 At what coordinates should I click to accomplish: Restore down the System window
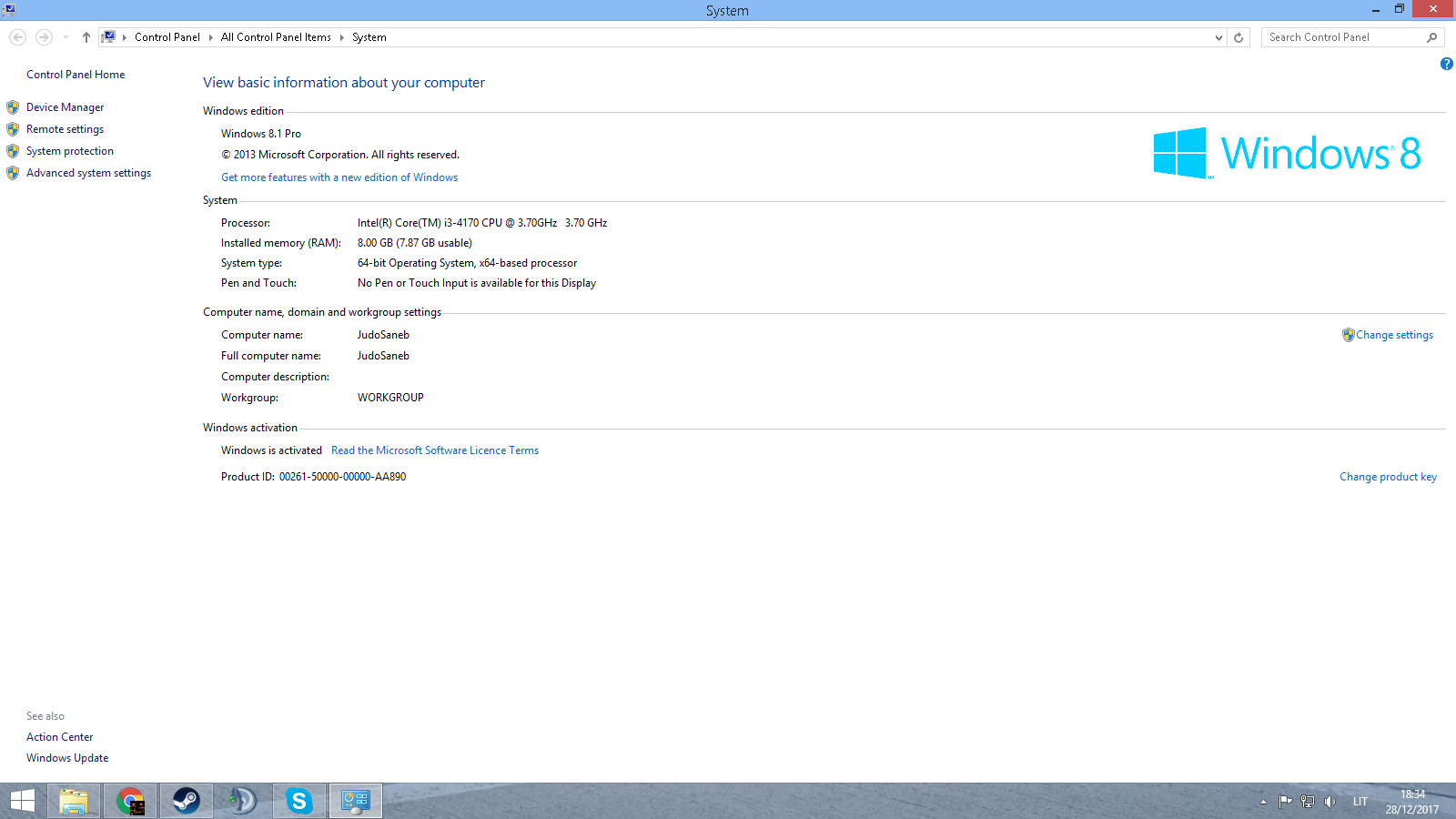pyautogui.click(x=1400, y=9)
